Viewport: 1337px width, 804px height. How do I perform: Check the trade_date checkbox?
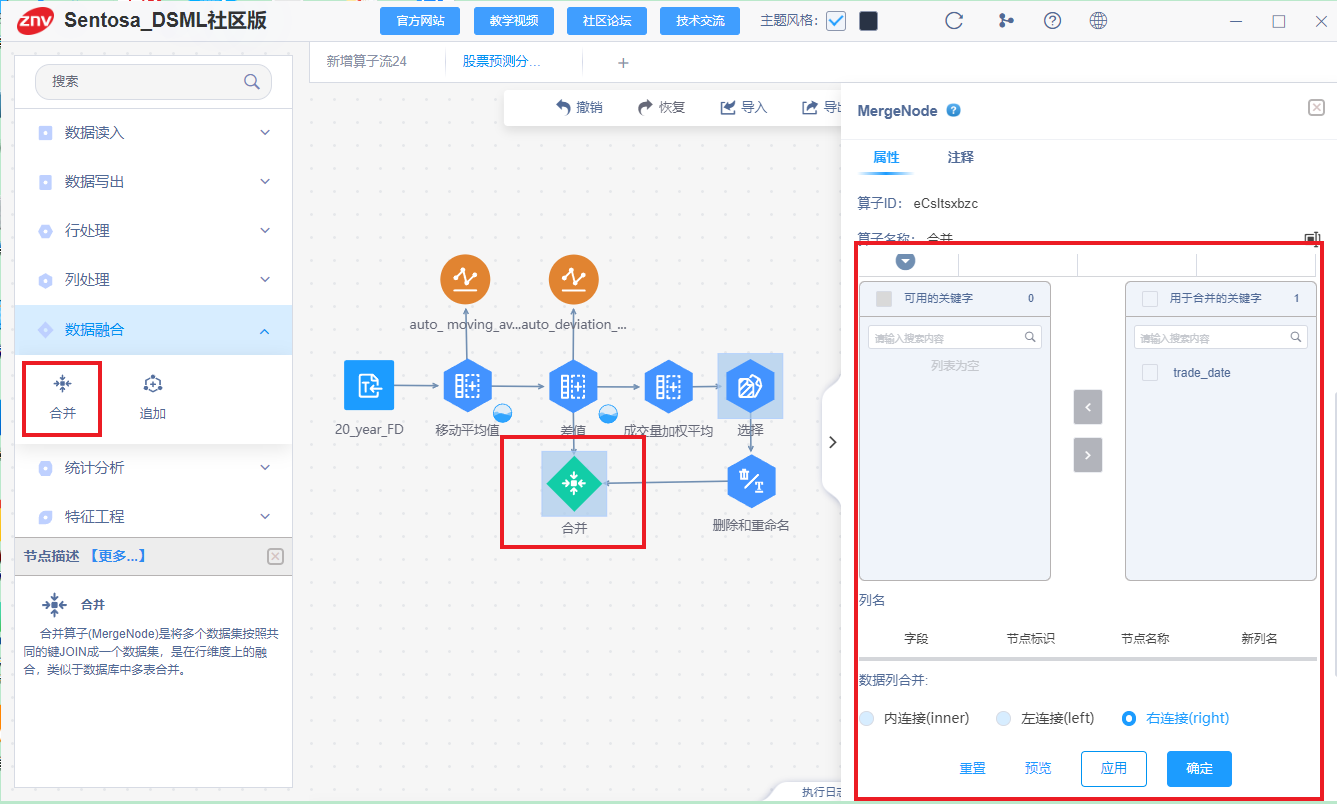1150,372
